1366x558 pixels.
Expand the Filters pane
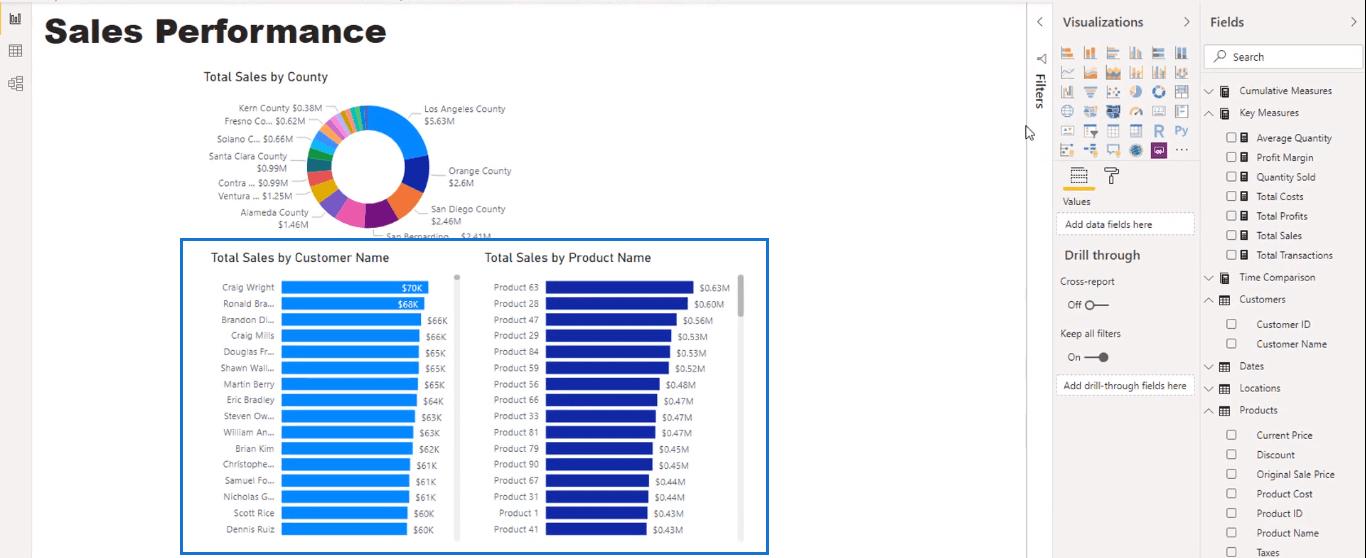1040,22
